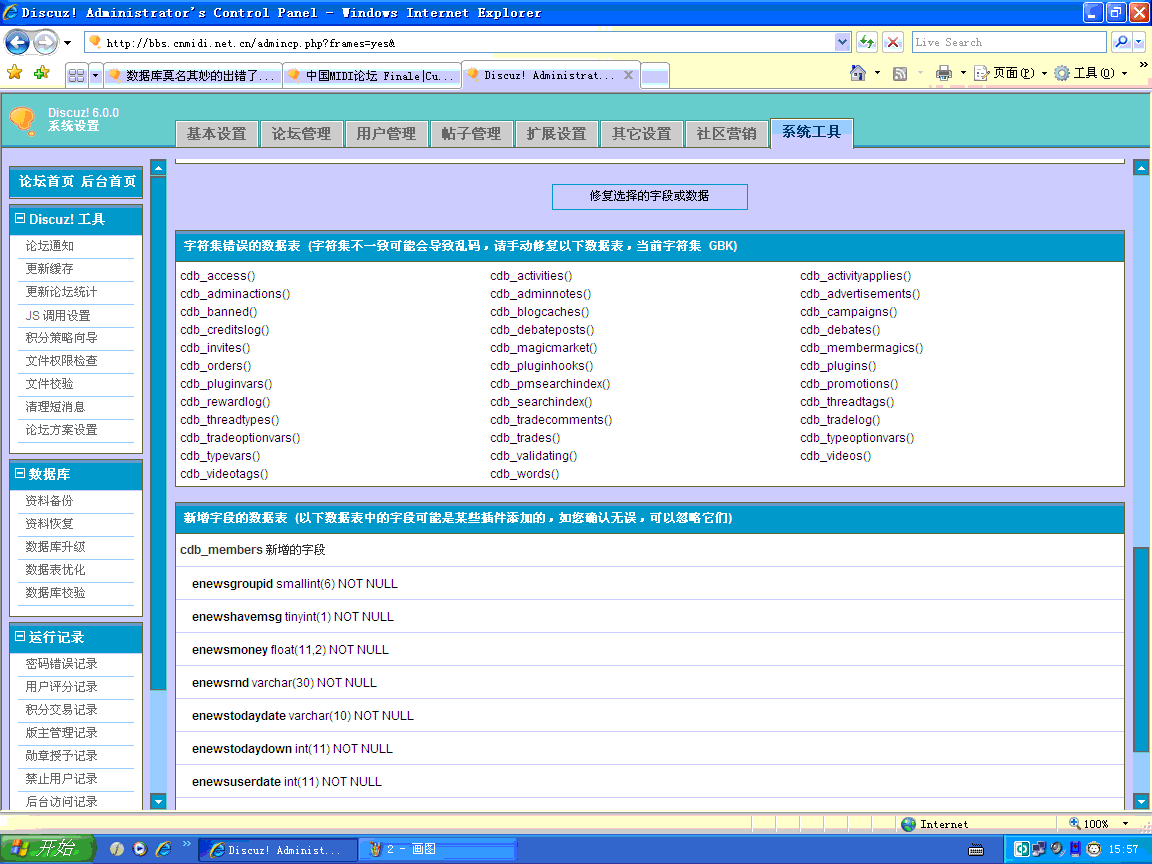Viewport: 1152px width, 864px height.
Task: Click the Print icon in toolbar
Action: coord(943,73)
